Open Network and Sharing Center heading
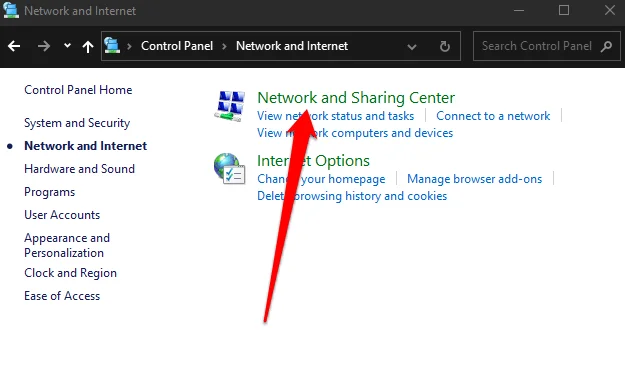 pos(356,98)
